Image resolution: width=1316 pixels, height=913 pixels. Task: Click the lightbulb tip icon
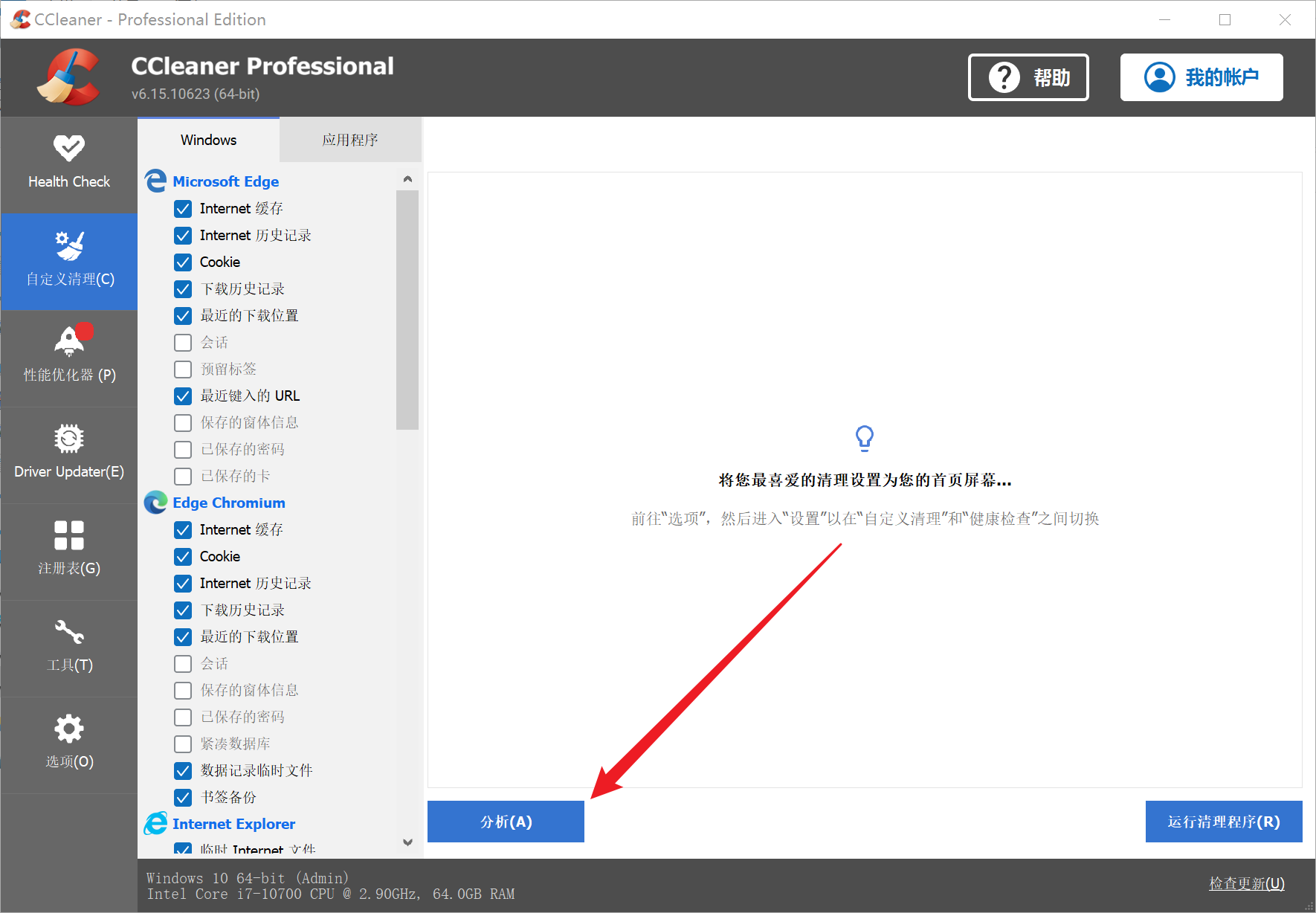864,438
